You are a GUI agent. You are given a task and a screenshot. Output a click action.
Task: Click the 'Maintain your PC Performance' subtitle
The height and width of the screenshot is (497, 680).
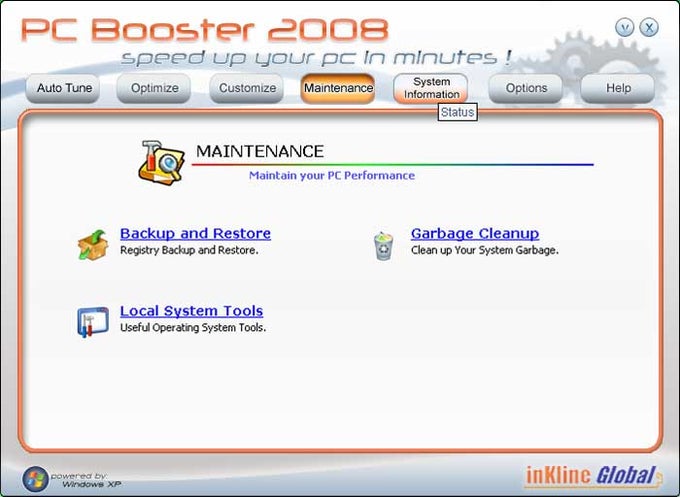point(332,176)
